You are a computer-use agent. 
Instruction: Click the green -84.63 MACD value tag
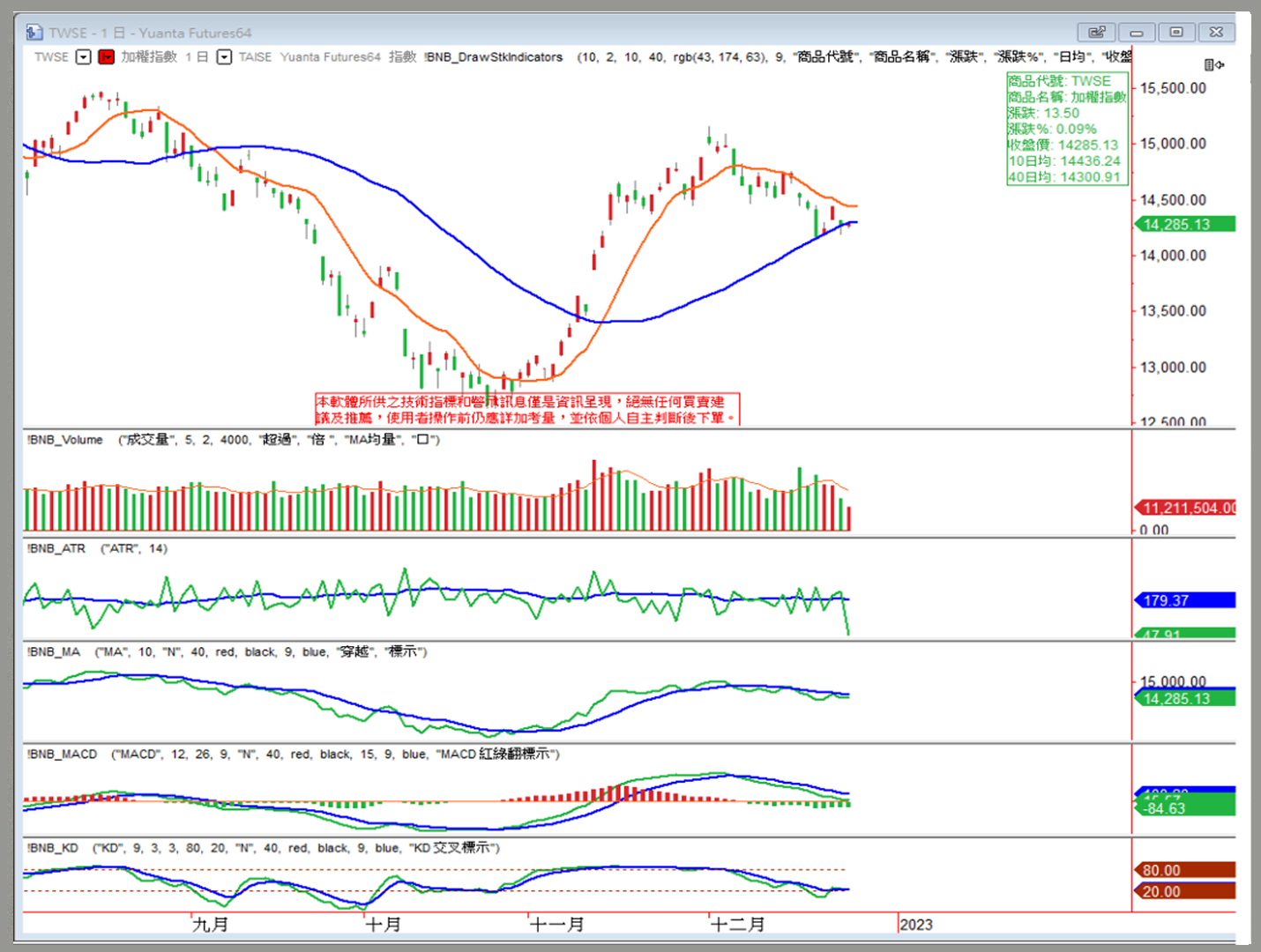(1184, 807)
